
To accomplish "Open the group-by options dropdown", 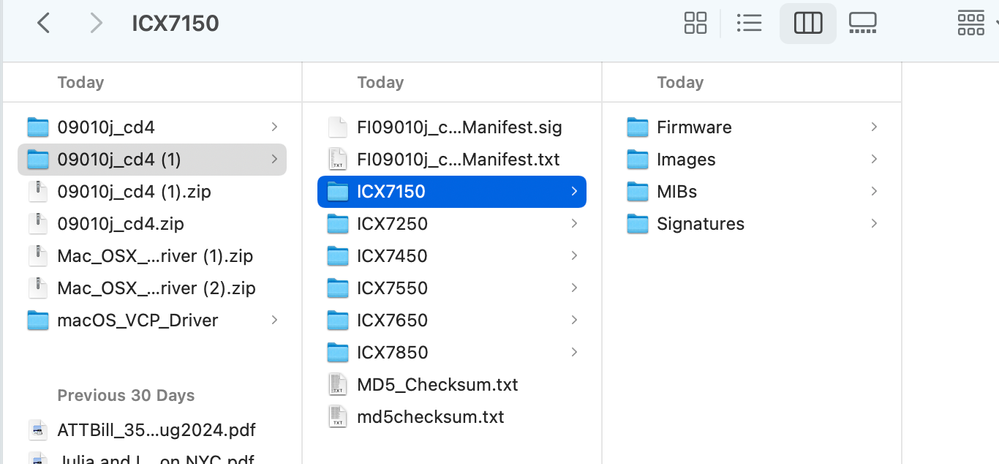I will click(x=975, y=23).
